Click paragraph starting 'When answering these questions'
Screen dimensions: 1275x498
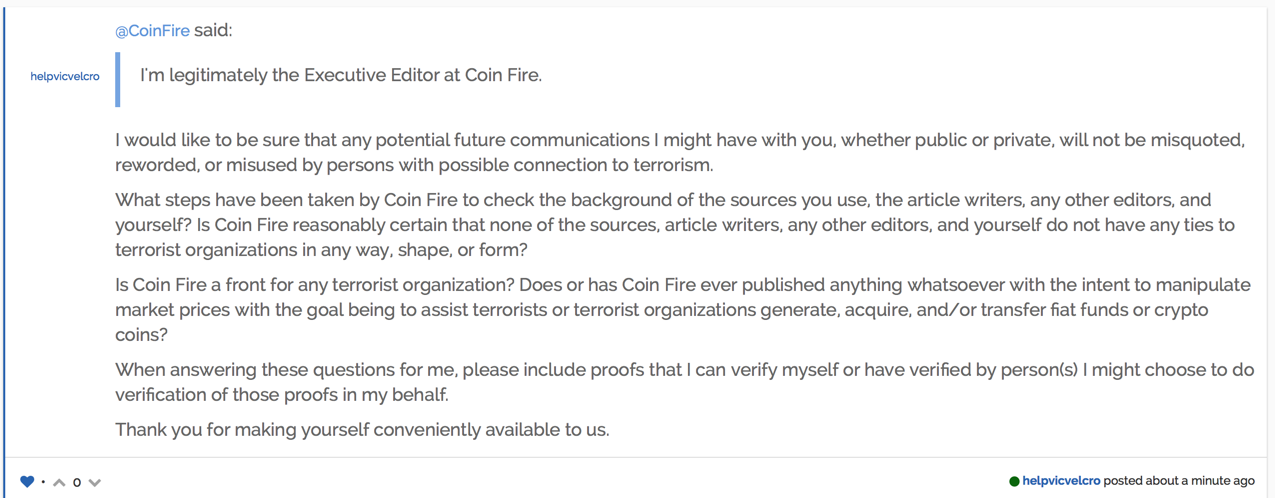tap(684, 382)
